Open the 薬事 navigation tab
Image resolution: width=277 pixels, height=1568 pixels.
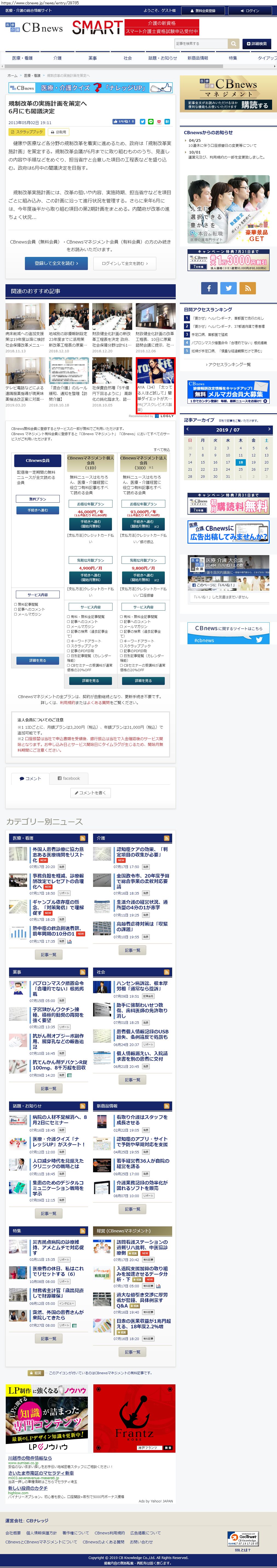click(x=92, y=58)
